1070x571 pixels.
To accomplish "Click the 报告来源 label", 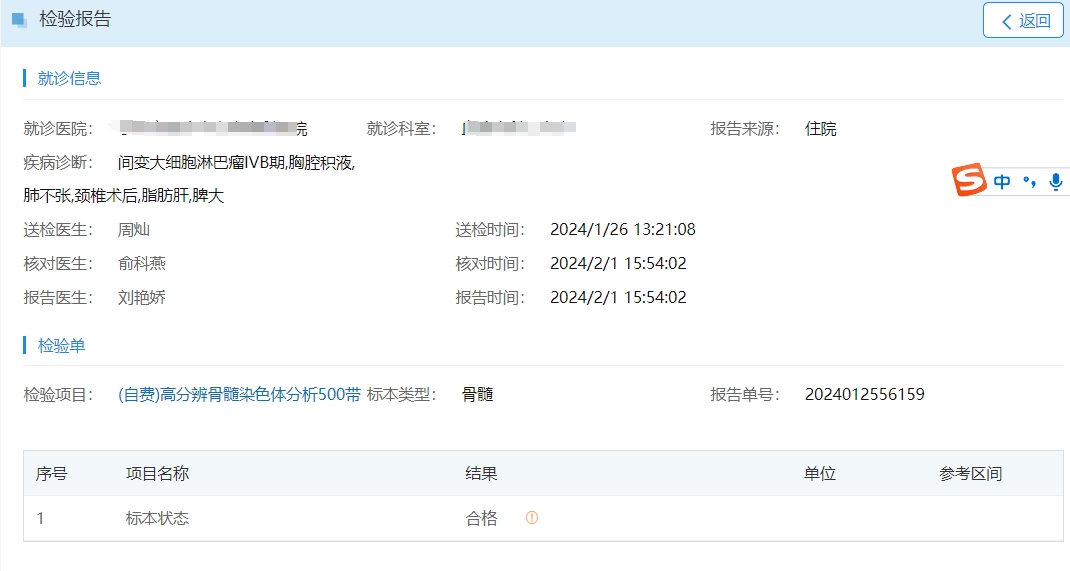I will coord(745,128).
